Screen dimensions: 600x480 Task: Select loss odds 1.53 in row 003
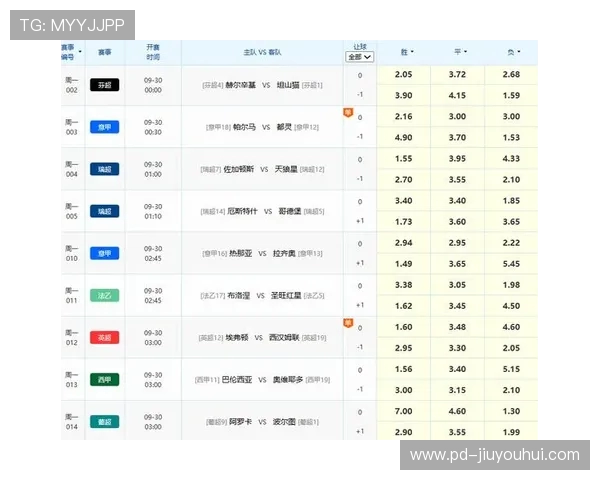[x=511, y=137]
